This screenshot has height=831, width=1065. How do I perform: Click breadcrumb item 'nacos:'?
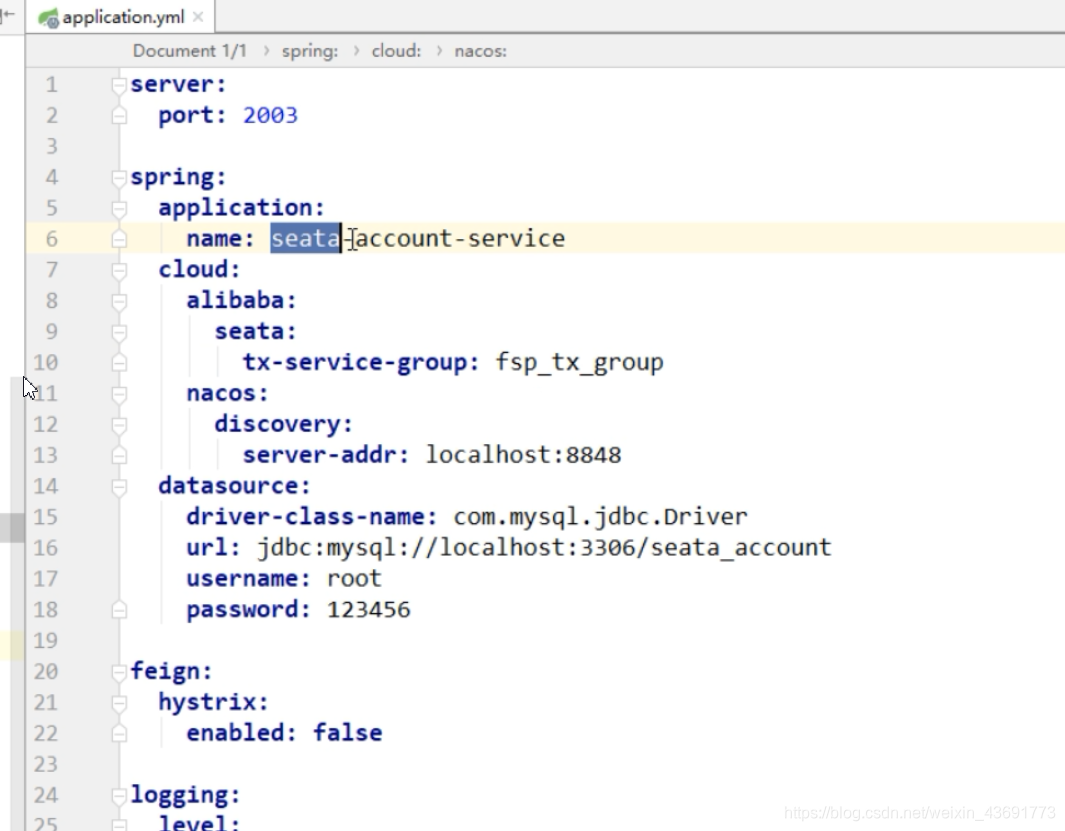[x=480, y=51]
